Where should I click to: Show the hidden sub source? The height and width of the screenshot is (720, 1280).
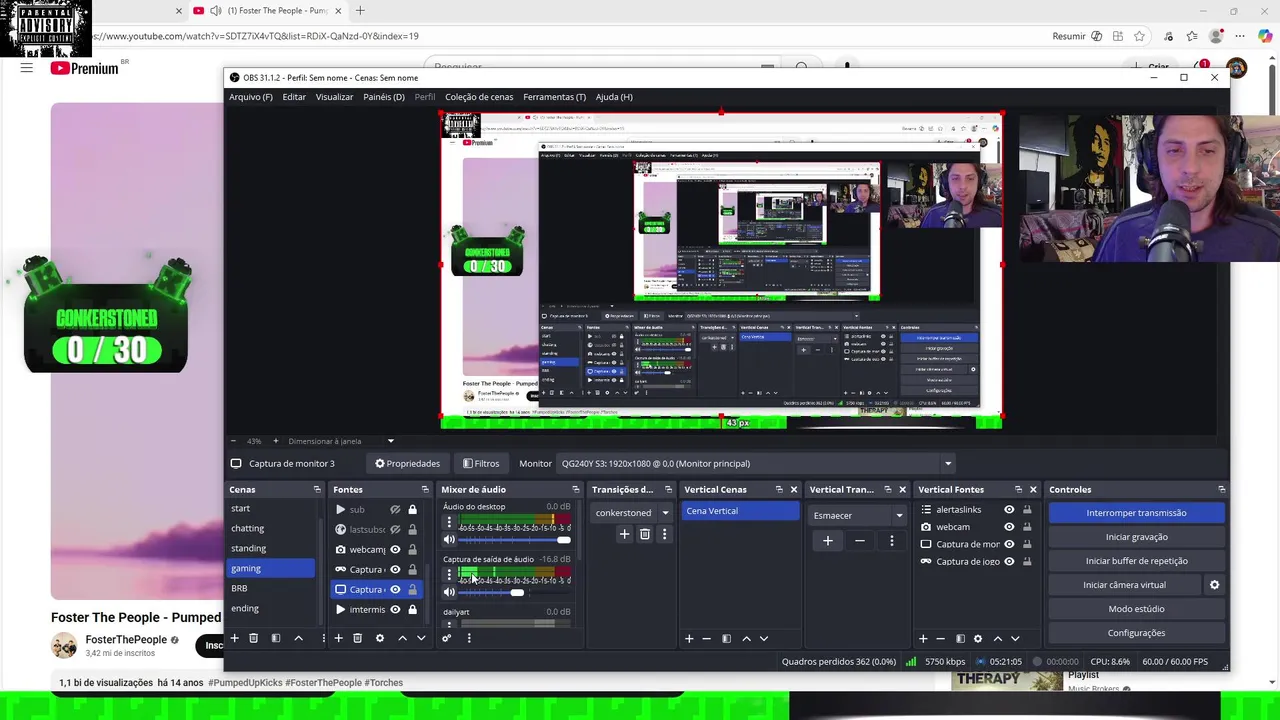[x=395, y=510]
